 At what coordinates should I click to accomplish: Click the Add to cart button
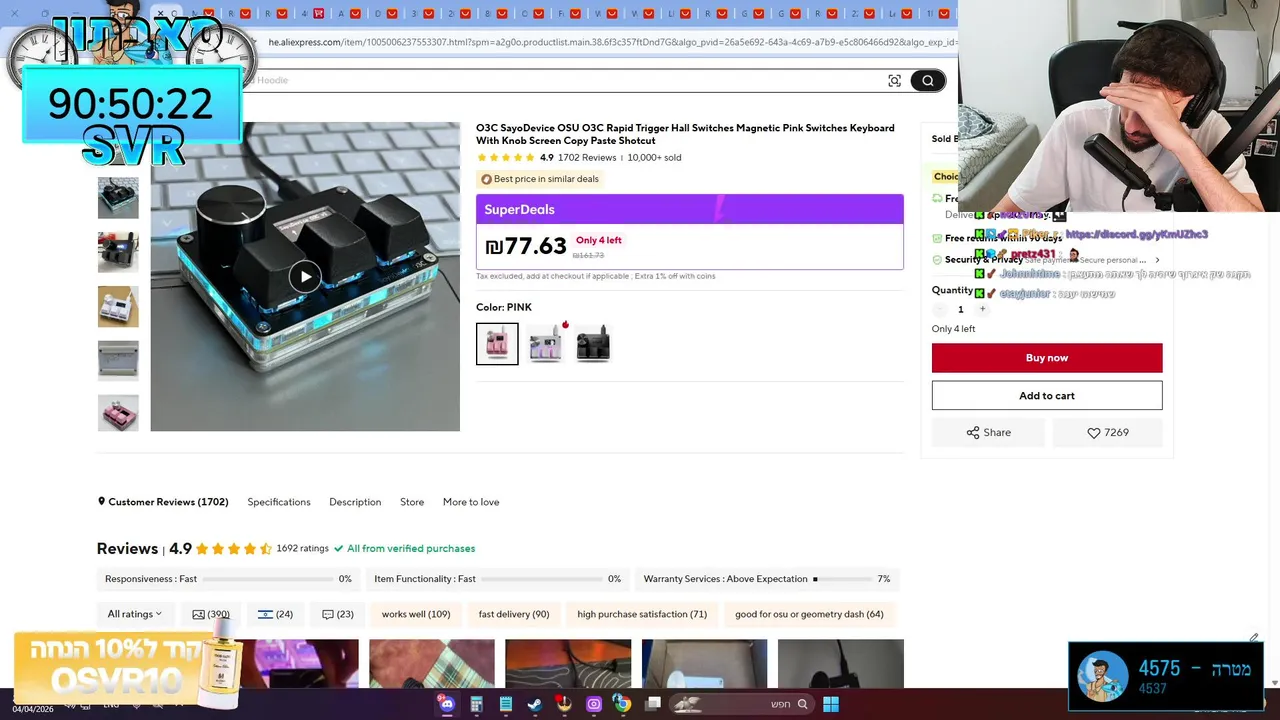pyautogui.click(x=1047, y=396)
